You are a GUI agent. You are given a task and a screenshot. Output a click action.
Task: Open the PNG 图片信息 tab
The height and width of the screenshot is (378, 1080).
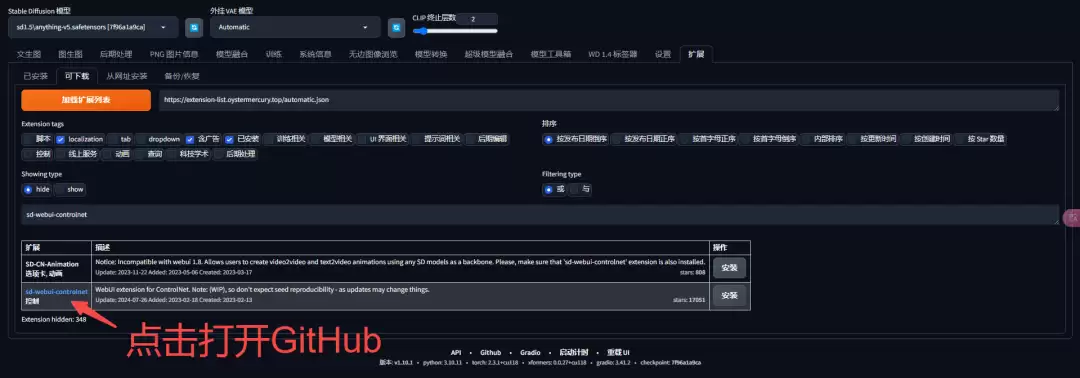(174, 54)
